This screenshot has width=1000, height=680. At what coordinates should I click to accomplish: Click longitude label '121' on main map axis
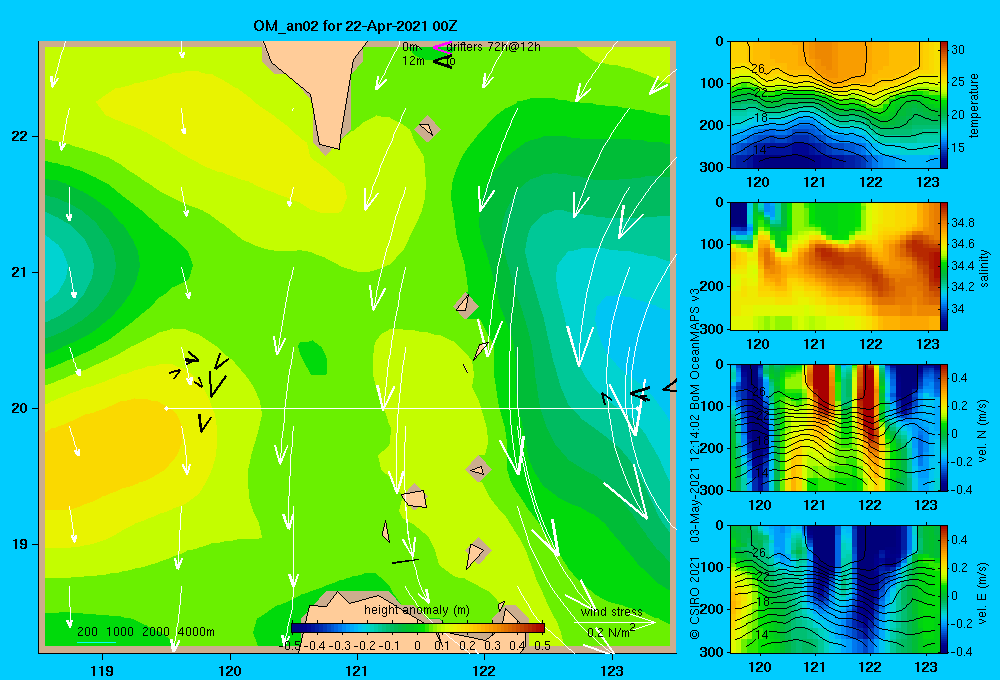tap(357, 670)
